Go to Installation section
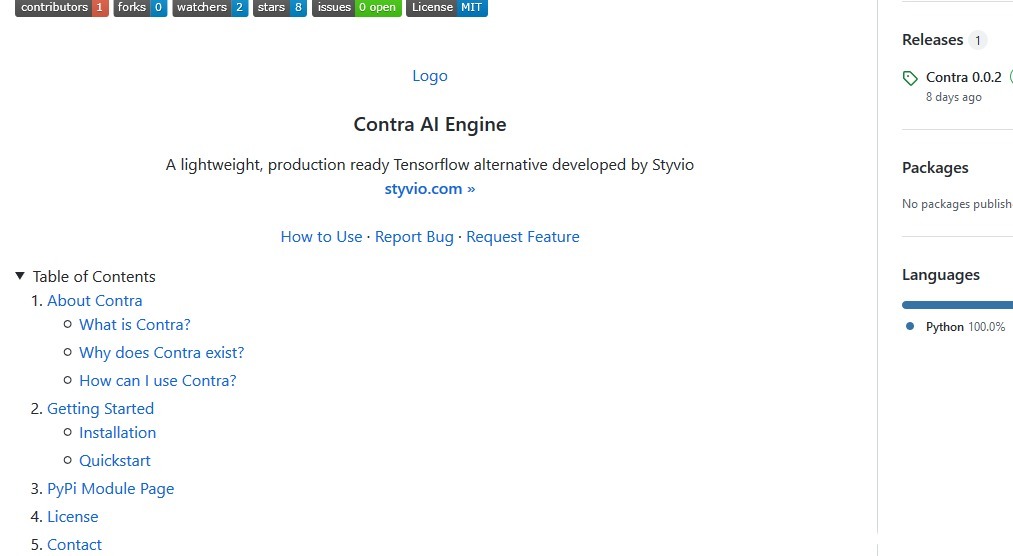This screenshot has width=1013, height=556. coord(118,433)
